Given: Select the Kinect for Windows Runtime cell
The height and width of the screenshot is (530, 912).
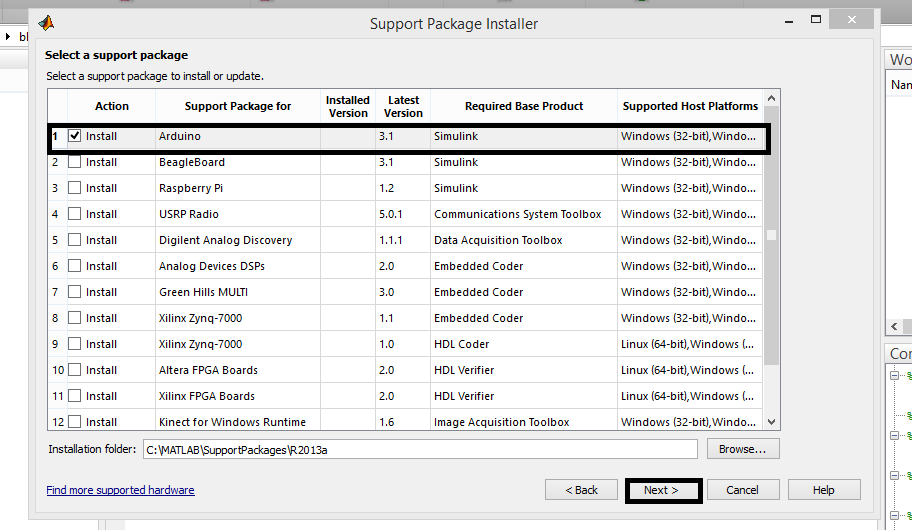Looking at the screenshot, I should (238, 421).
